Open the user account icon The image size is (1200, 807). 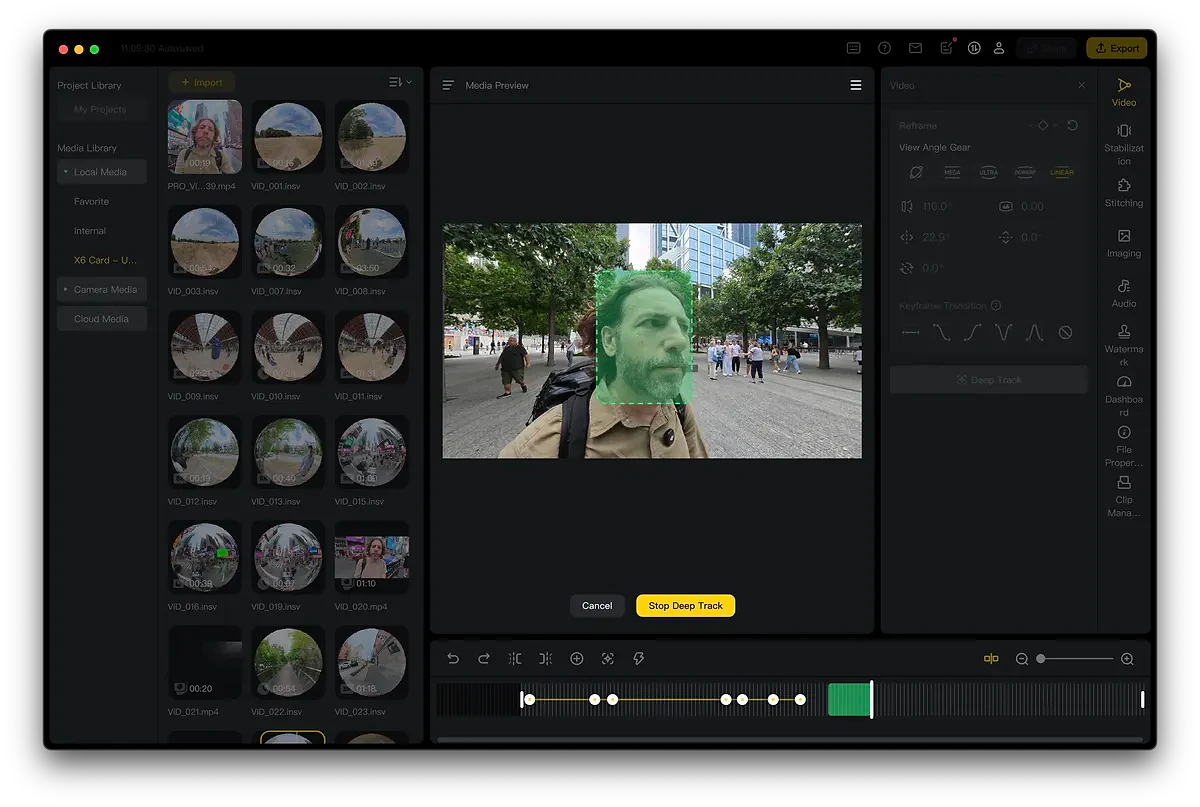tap(998, 48)
